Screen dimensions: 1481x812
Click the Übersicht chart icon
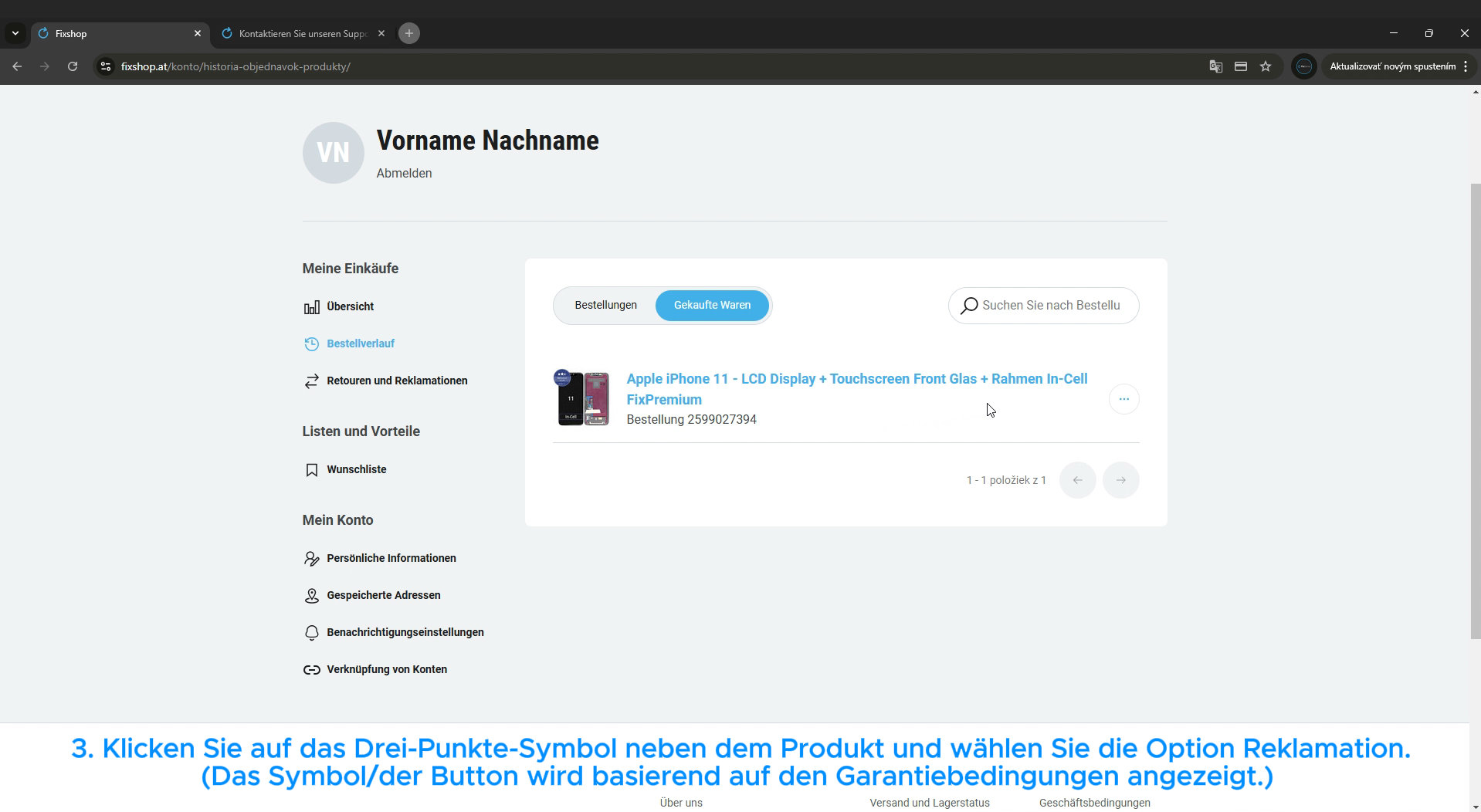(311, 307)
